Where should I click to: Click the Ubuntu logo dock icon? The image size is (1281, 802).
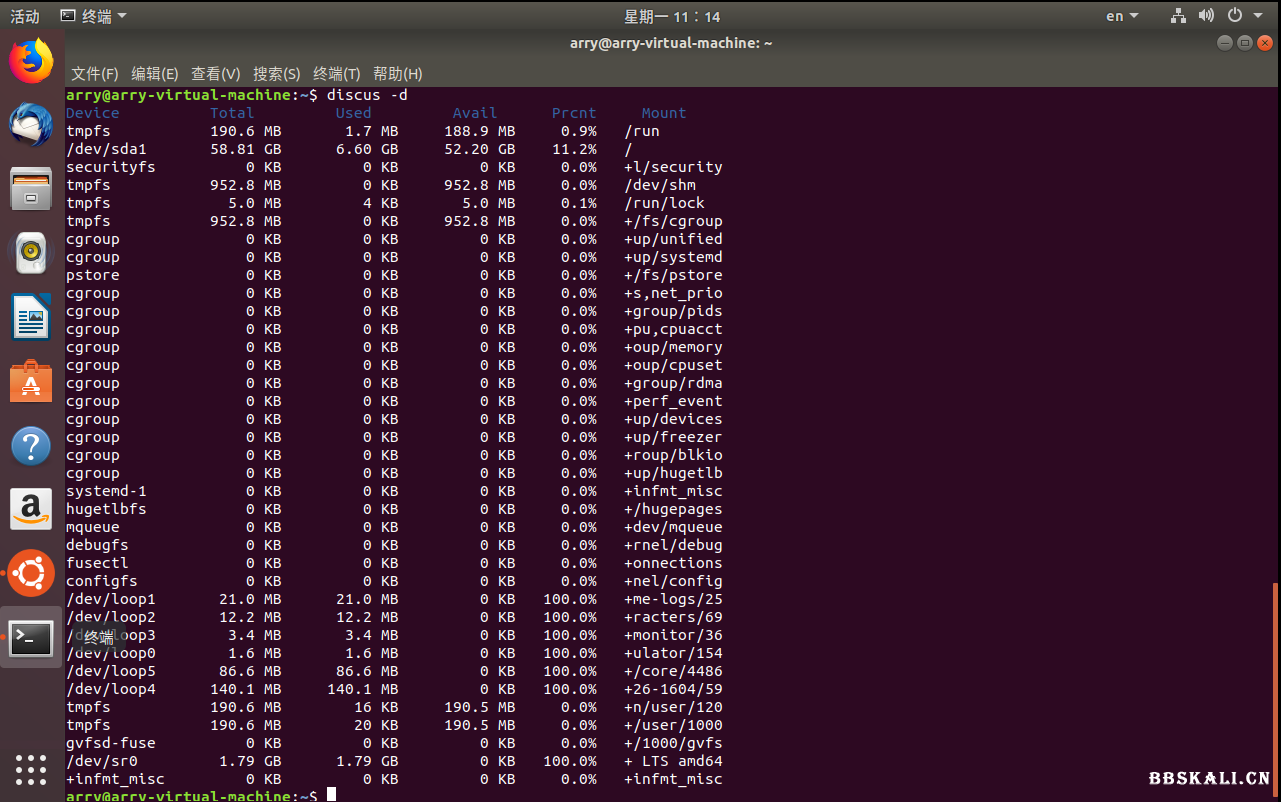pos(31,574)
